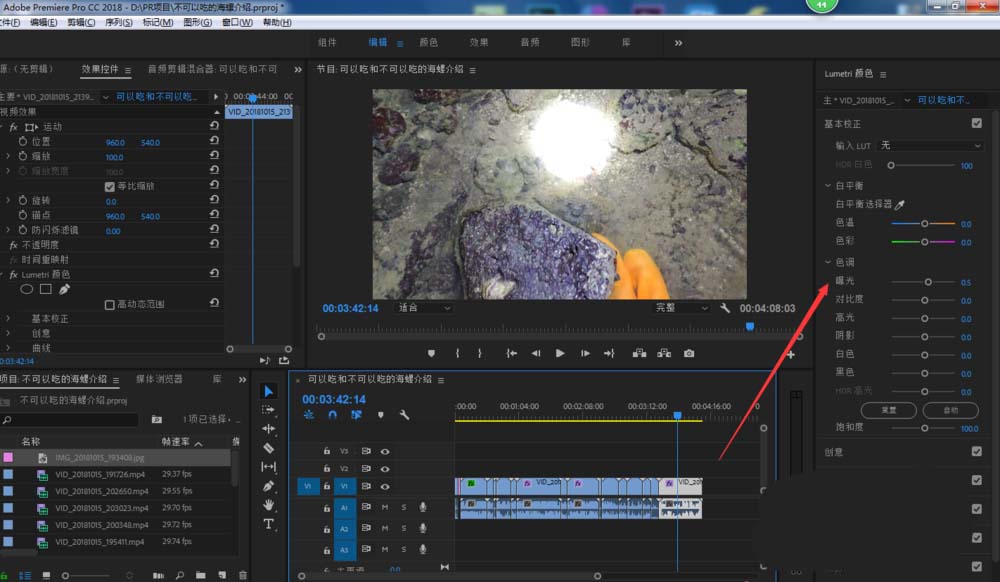Open the 媒体浏览器 panel tab
This screenshot has height=582, width=1000.
pyautogui.click(x=159, y=379)
